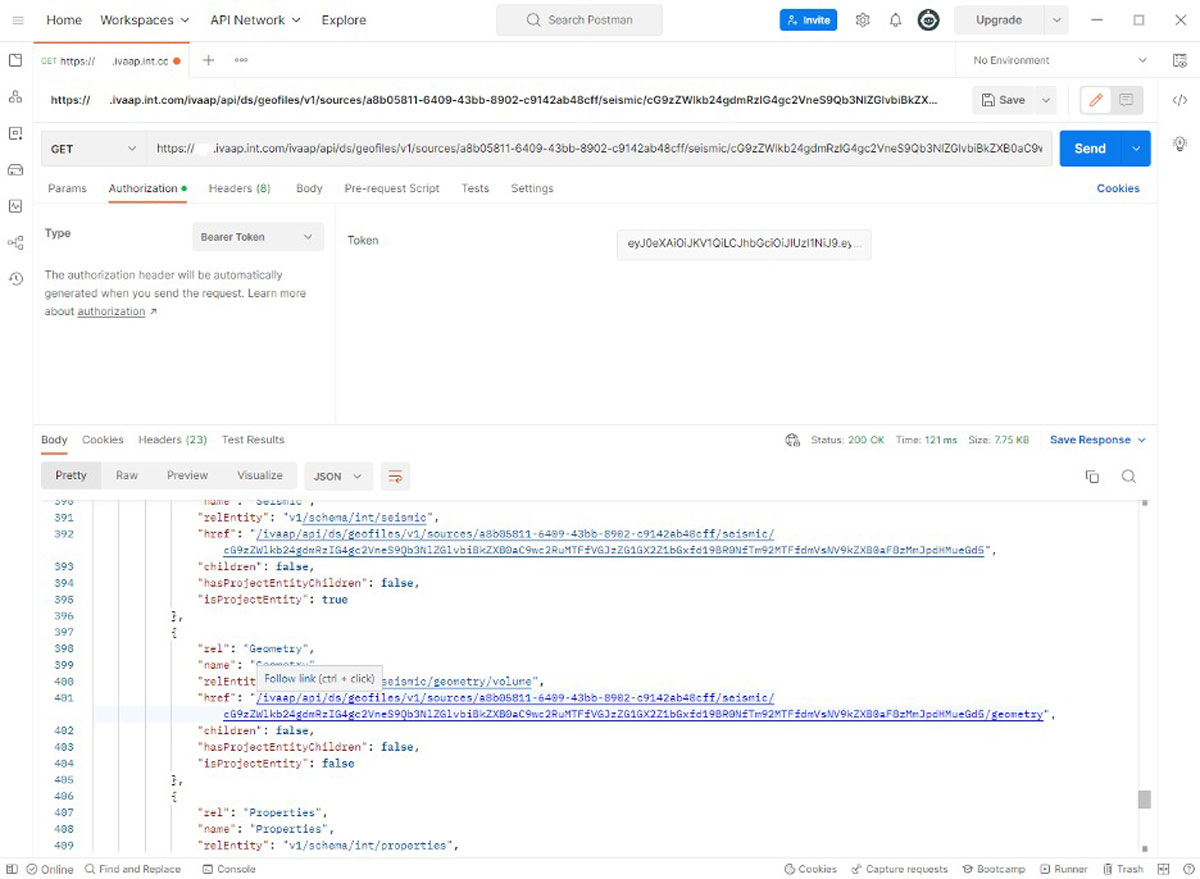Expand the Send button dropdown arrow
Screen dimensions: 1200x879
[1136, 149]
